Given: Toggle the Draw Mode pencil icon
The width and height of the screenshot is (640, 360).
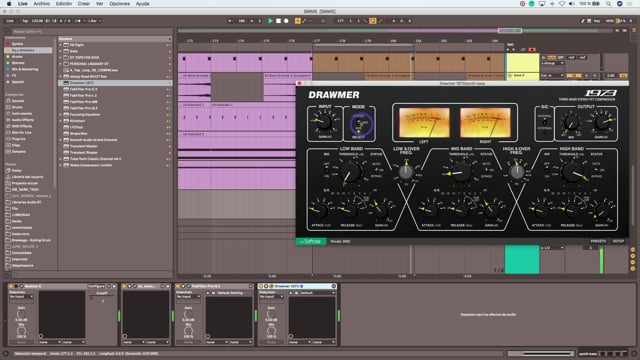Looking at the screenshot, I should (583, 21).
